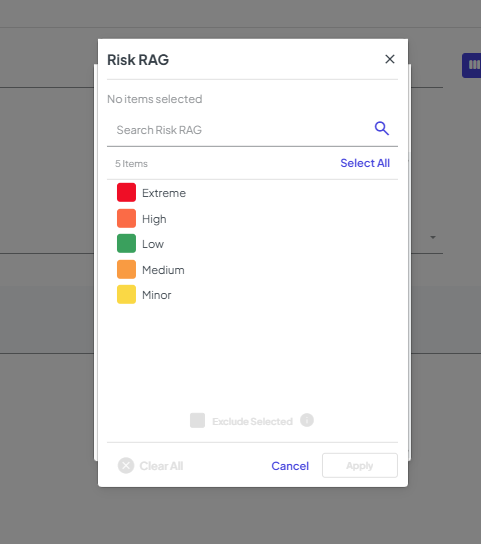This screenshot has width=481, height=544.
Task: Click the Cancel button
Action: pos(290,466)
